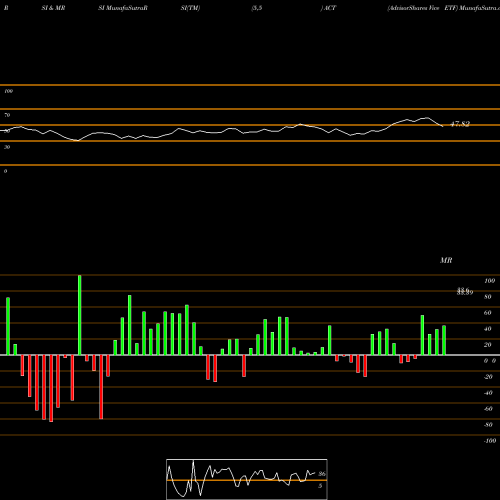
Task: Click the MR axis label 60
Action: 487,313
